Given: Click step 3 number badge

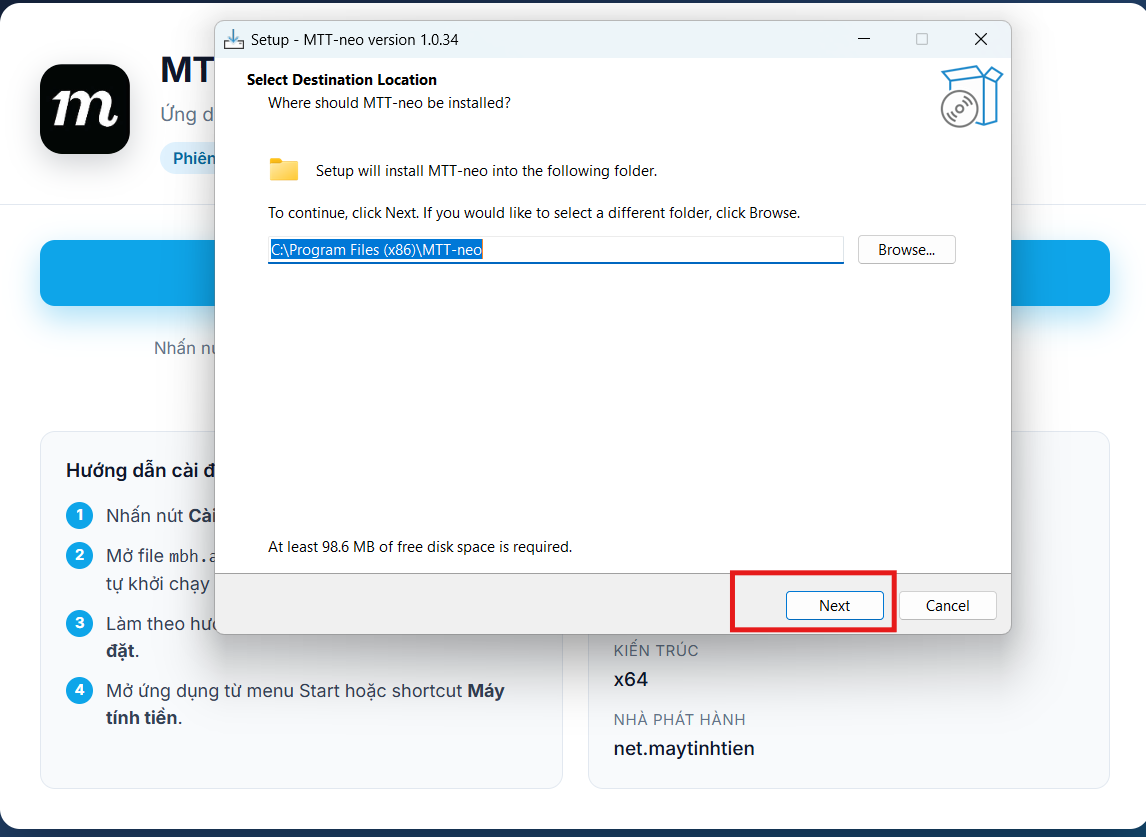Looking at the screenshot, I should [80, 623].
